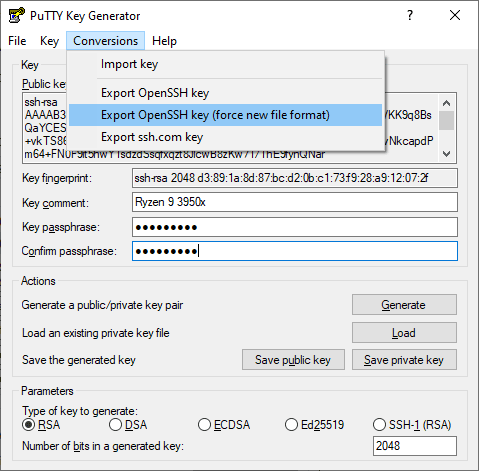
Task: Click 'Load an existing private key file' text
Action: tap(96, 333)
